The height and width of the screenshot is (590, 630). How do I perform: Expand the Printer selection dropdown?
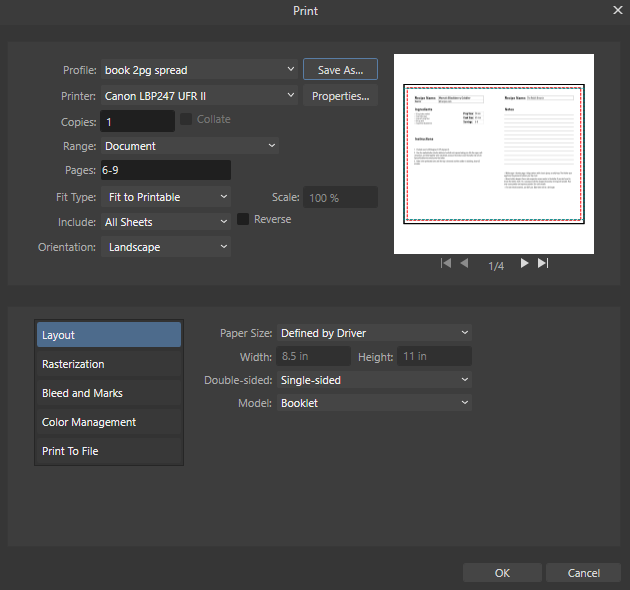[199, 96]
